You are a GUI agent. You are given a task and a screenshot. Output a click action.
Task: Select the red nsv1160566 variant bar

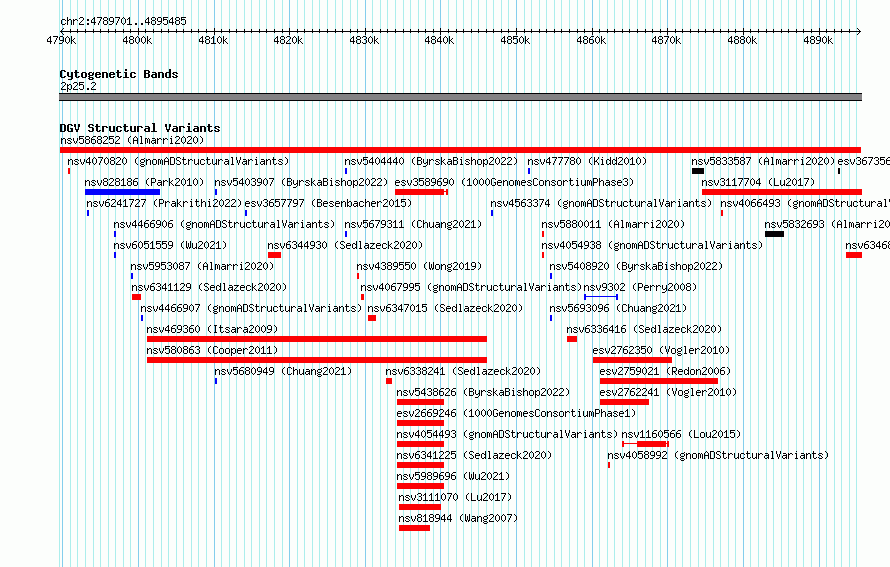click(646, 444)
